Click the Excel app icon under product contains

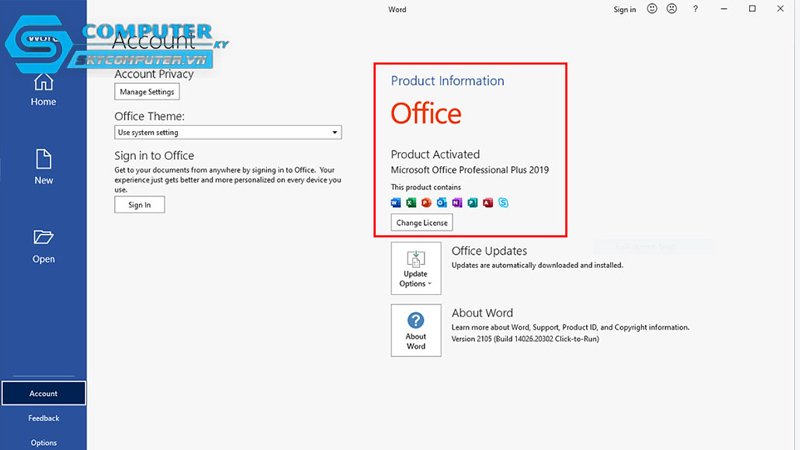point(411,203)
